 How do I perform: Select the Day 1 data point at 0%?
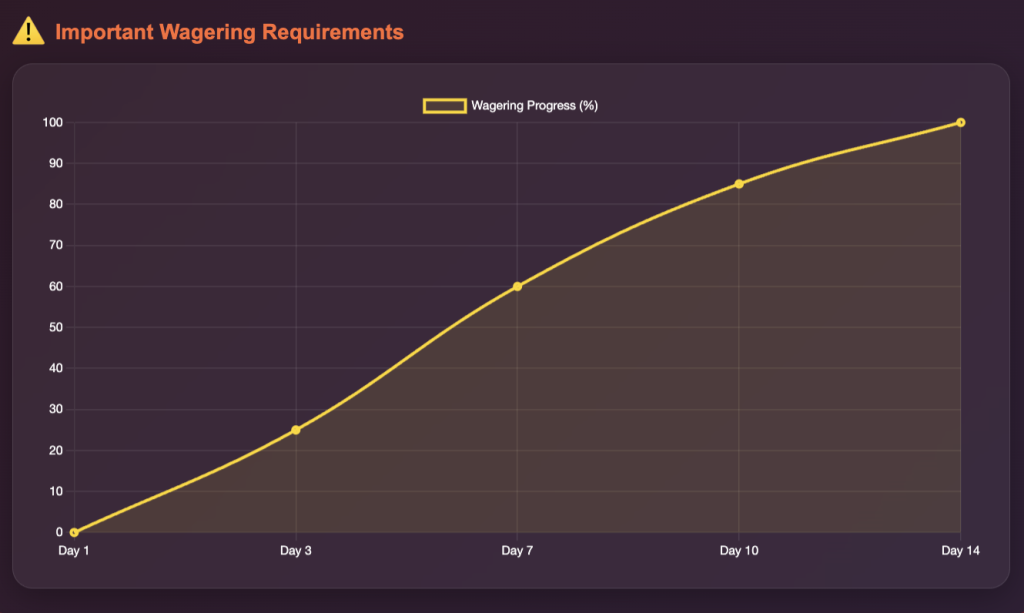[x=74, y=532]
